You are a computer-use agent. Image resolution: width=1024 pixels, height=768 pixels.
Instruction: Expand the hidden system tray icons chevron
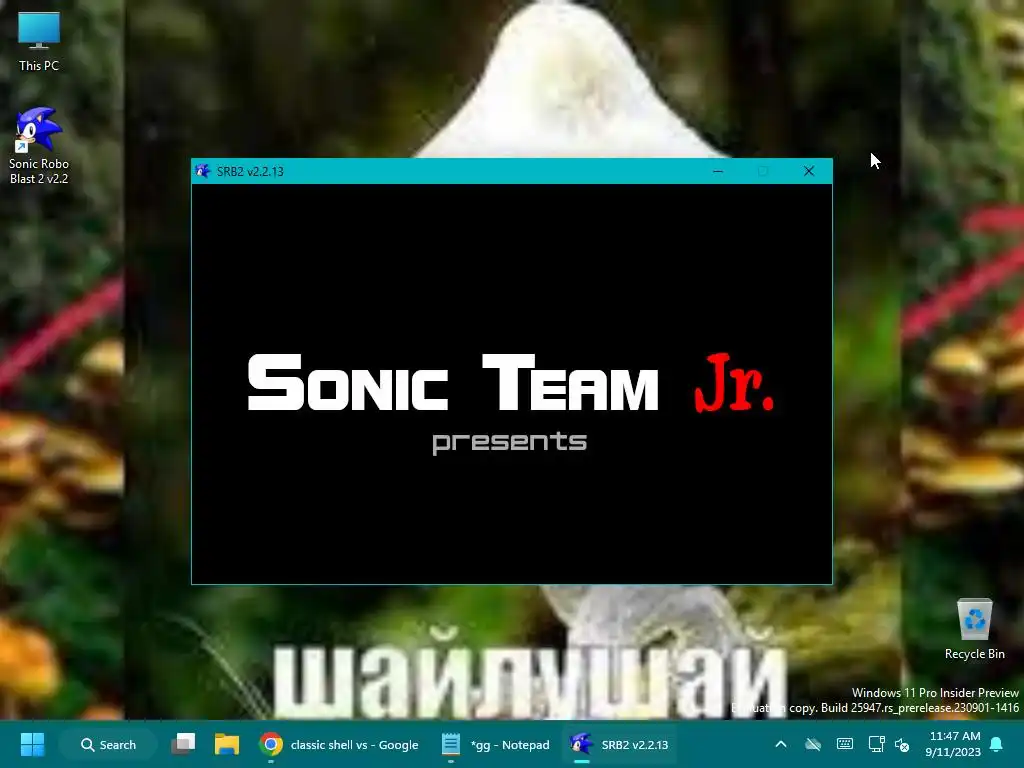[x=780, y=744]
